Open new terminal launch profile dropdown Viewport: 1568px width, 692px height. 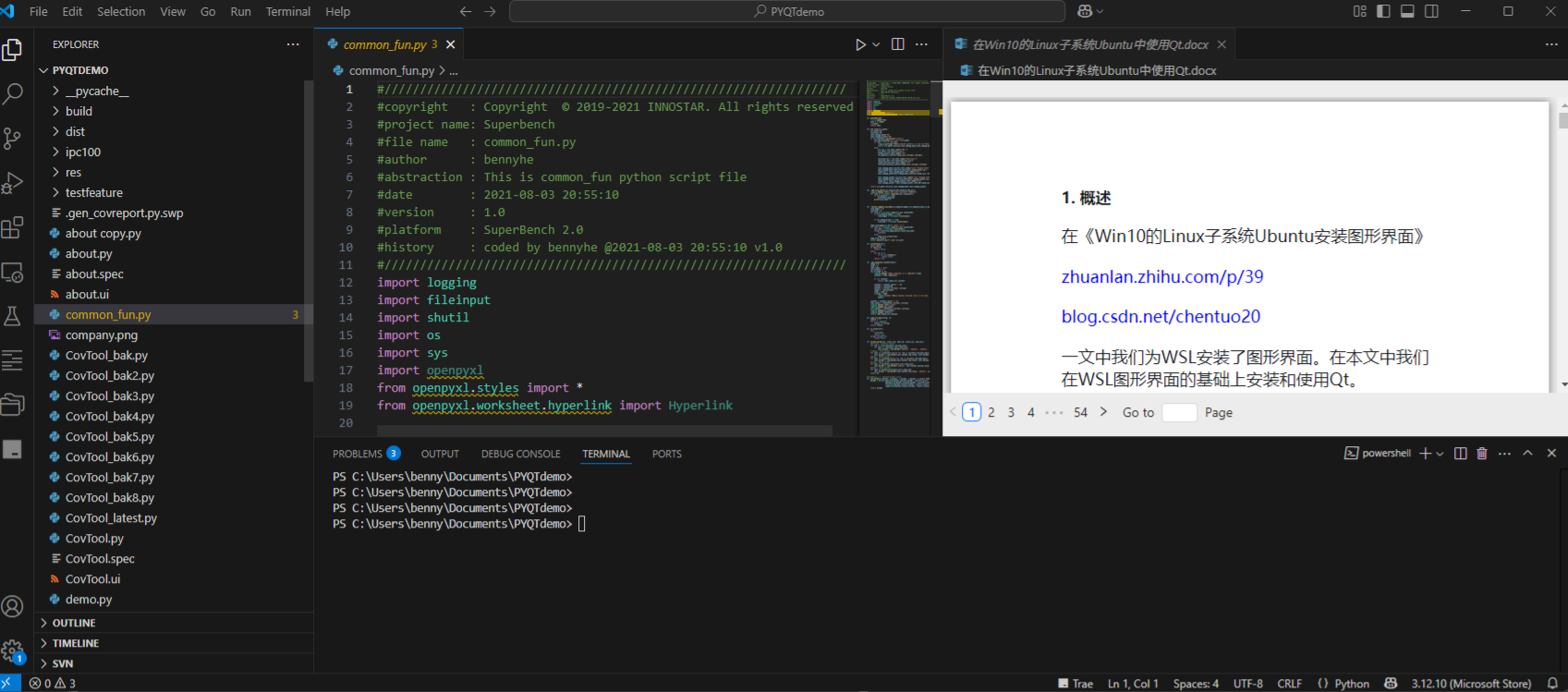[1440, 454]
